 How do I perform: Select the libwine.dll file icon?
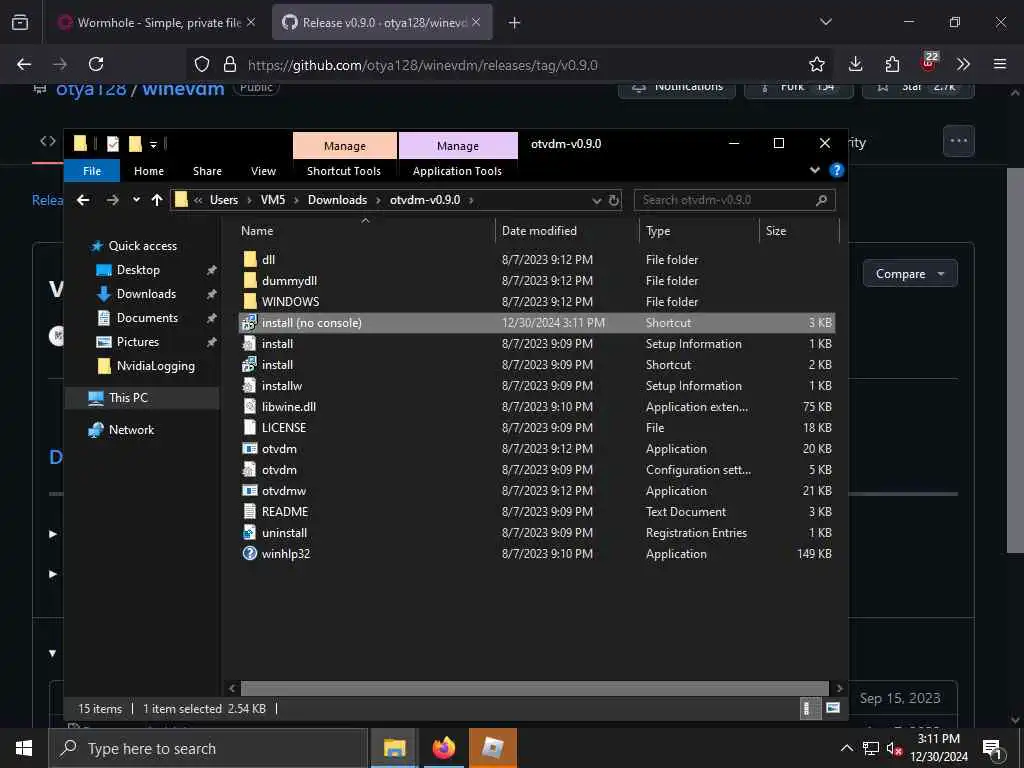249,406
